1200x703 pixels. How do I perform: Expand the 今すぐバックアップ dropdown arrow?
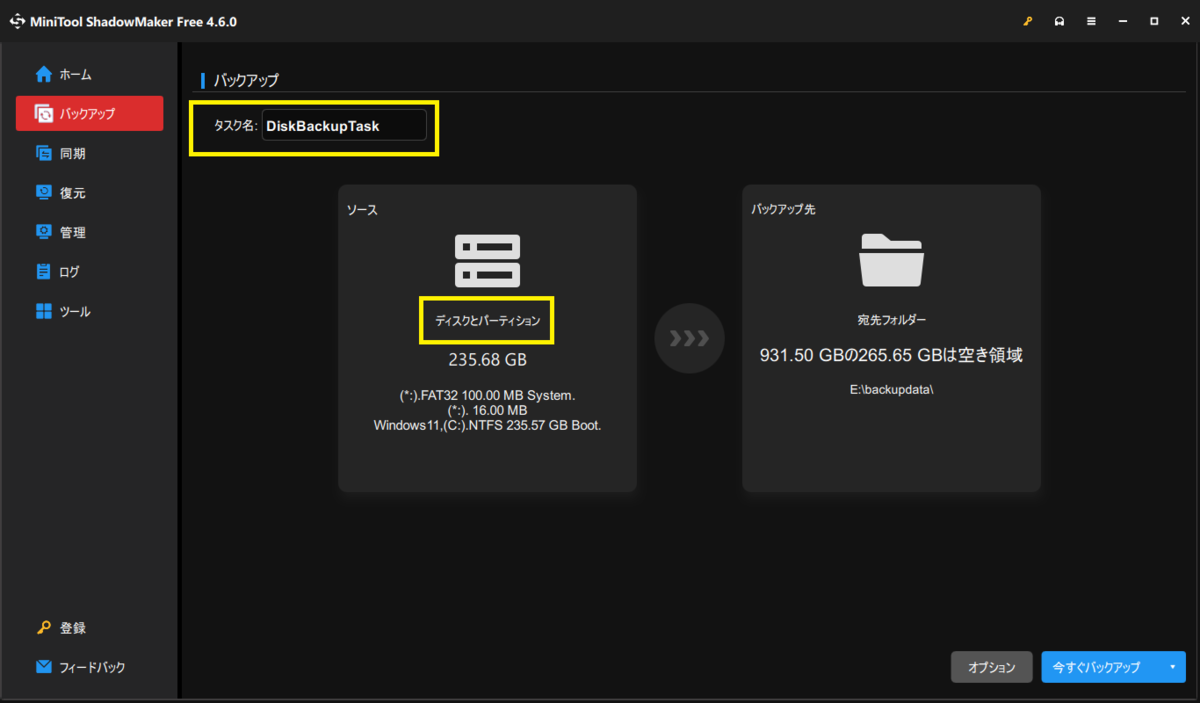1172,667
